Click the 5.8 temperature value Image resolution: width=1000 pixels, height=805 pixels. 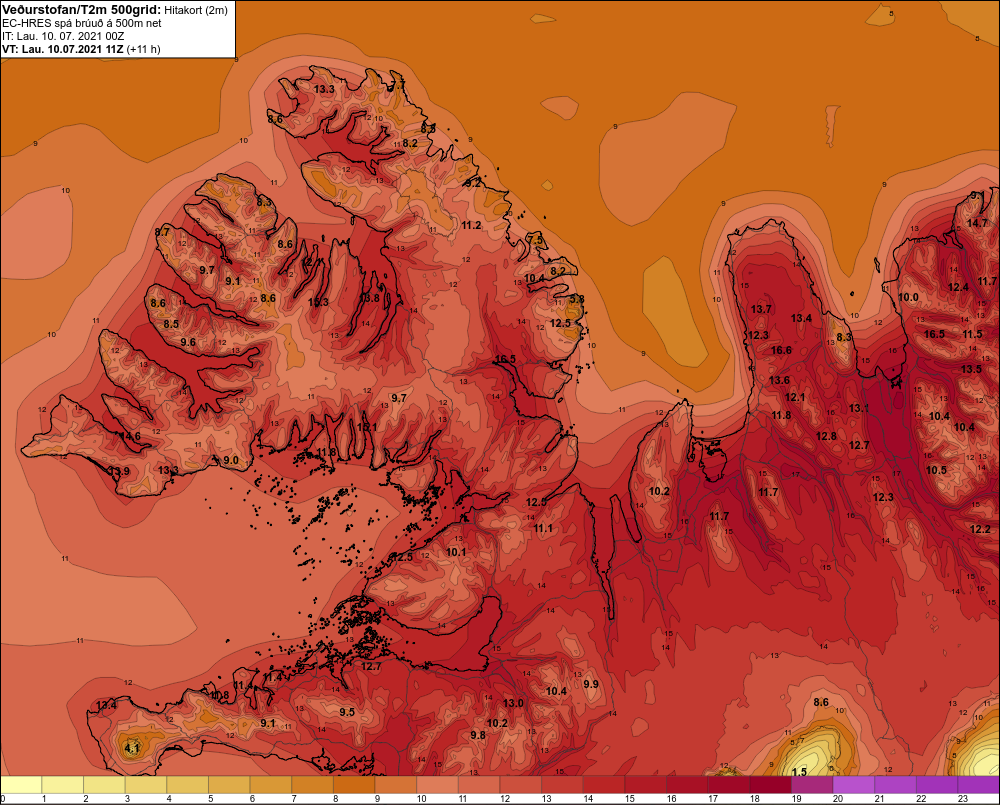577,299
